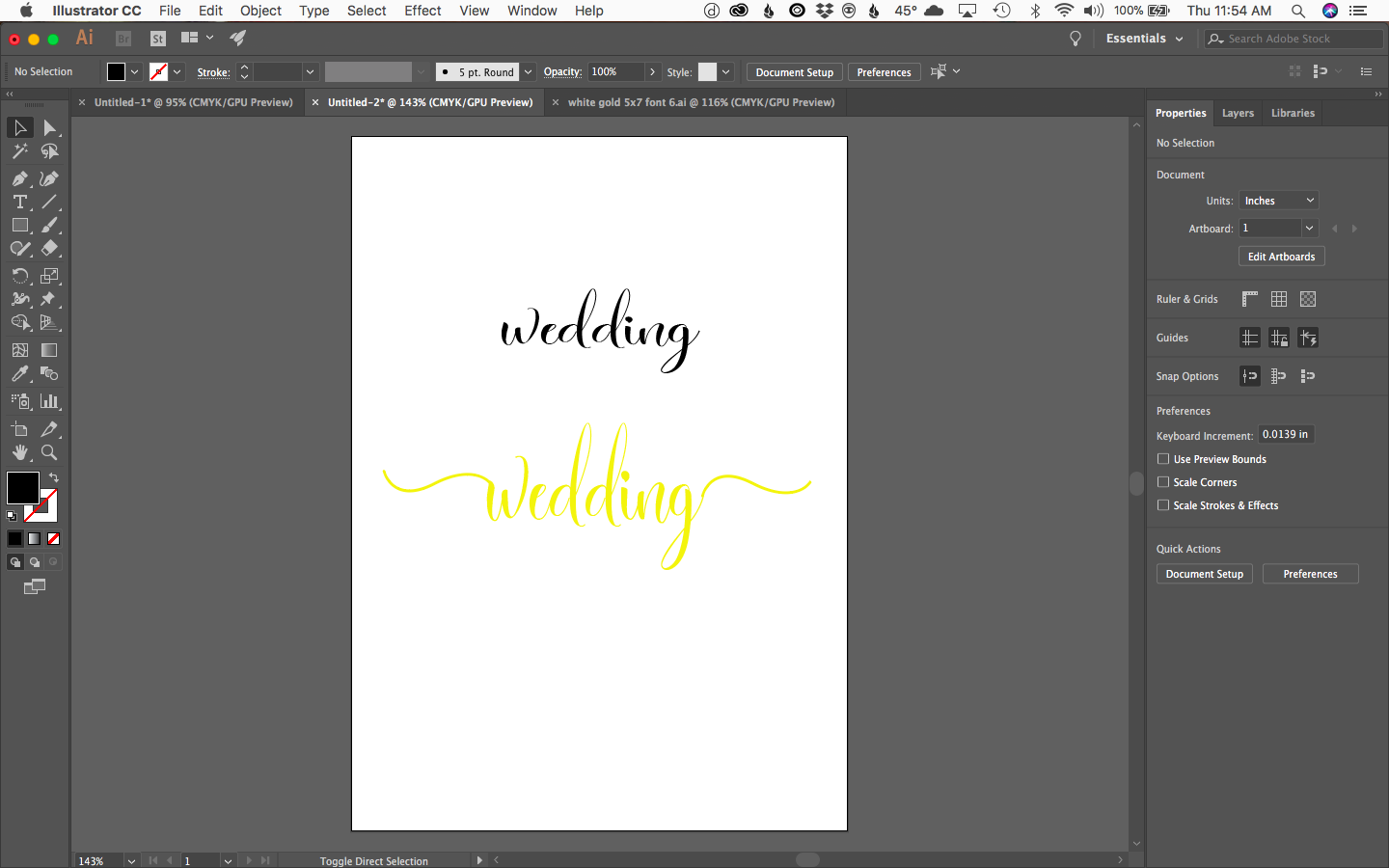Choose the Lasso tool
The height and width of the screenshot is (868, 1389).
point(49,151)
